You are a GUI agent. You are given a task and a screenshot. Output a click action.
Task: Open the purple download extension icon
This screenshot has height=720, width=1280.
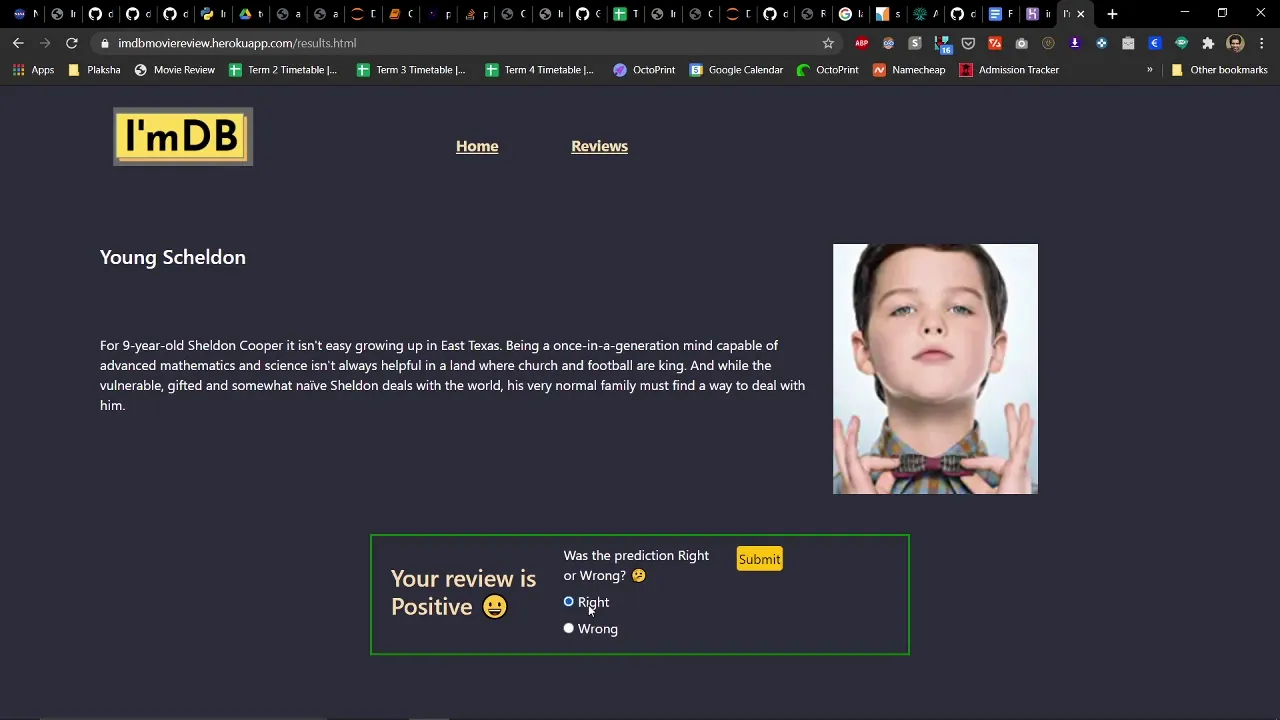coord(1075,43)
